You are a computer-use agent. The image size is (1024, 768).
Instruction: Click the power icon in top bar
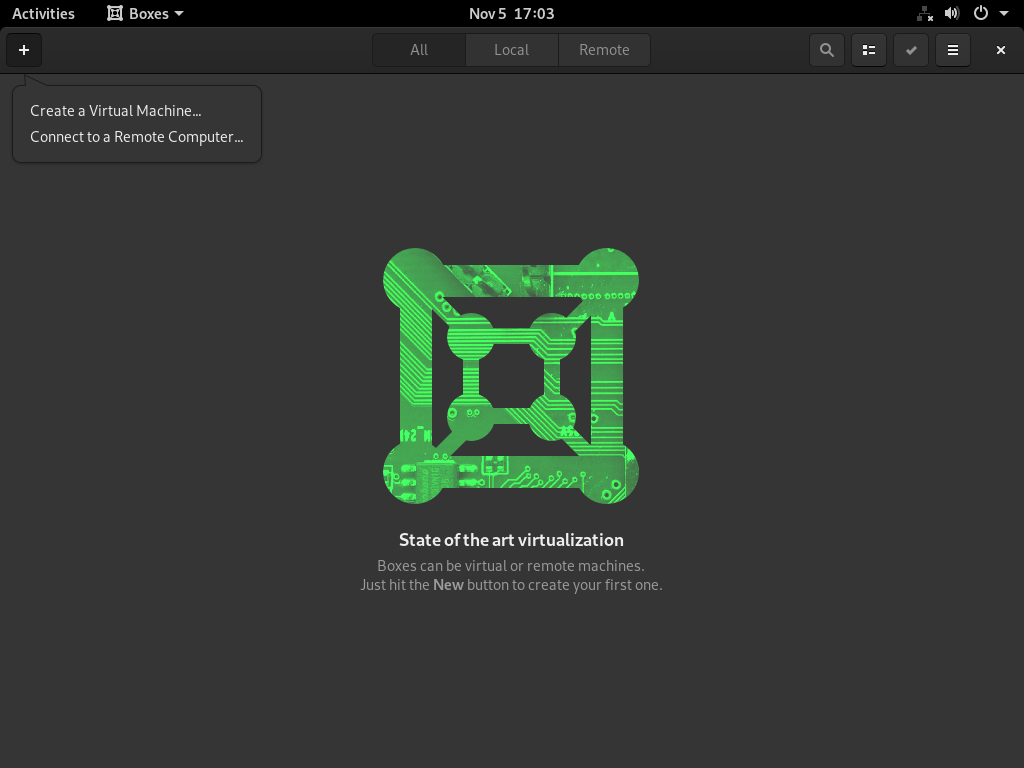point(980,14)
